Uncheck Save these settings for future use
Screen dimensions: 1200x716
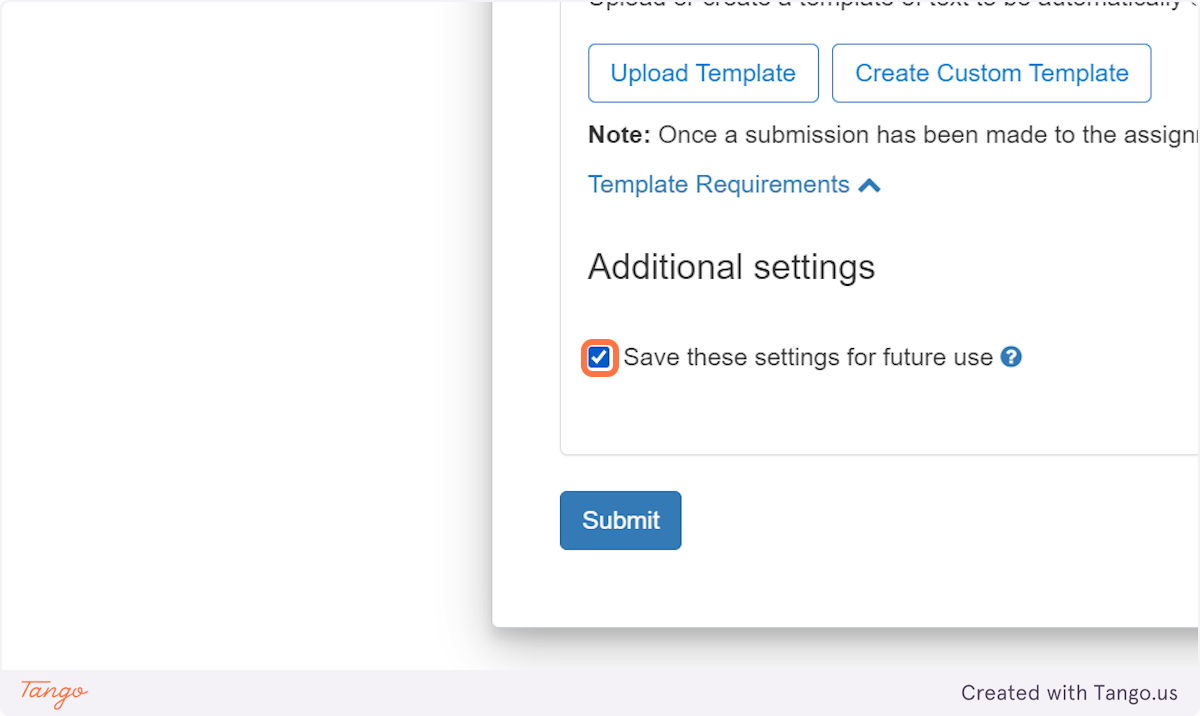pos(599,358)
